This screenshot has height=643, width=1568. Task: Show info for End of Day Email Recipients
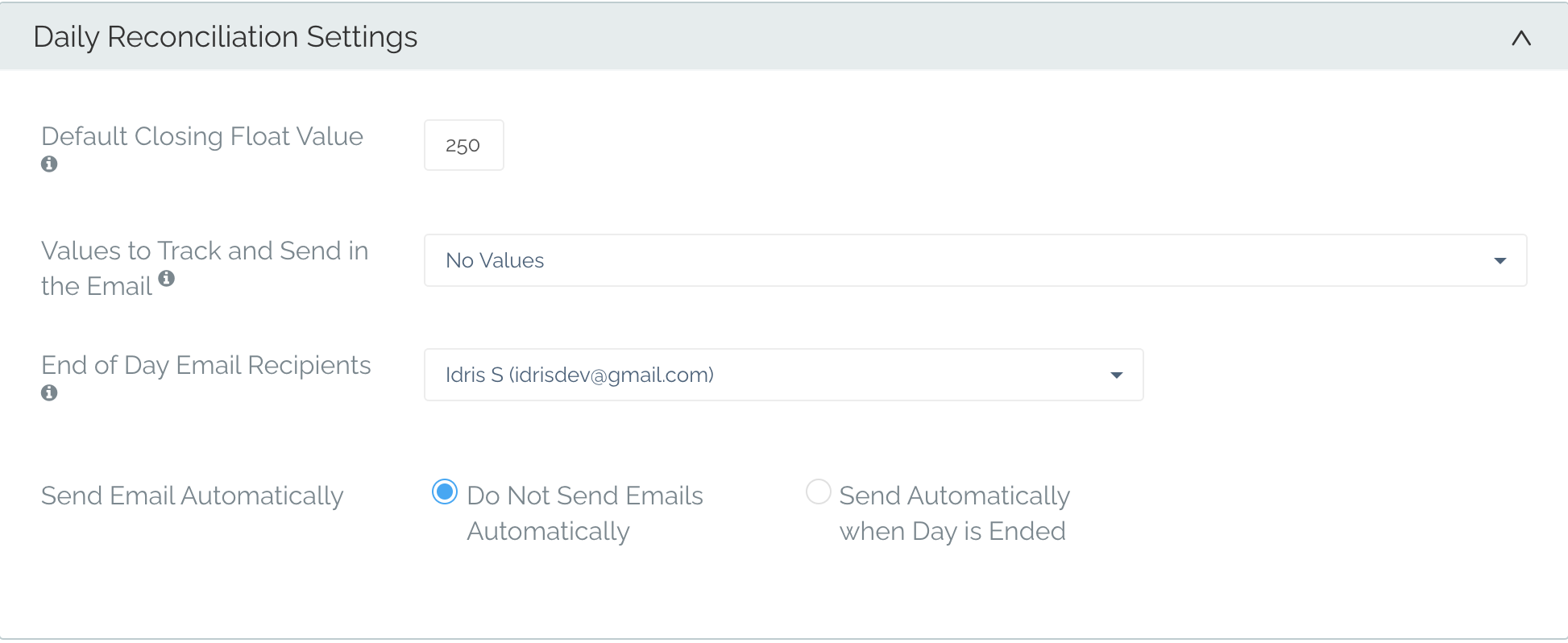[49, 393]
